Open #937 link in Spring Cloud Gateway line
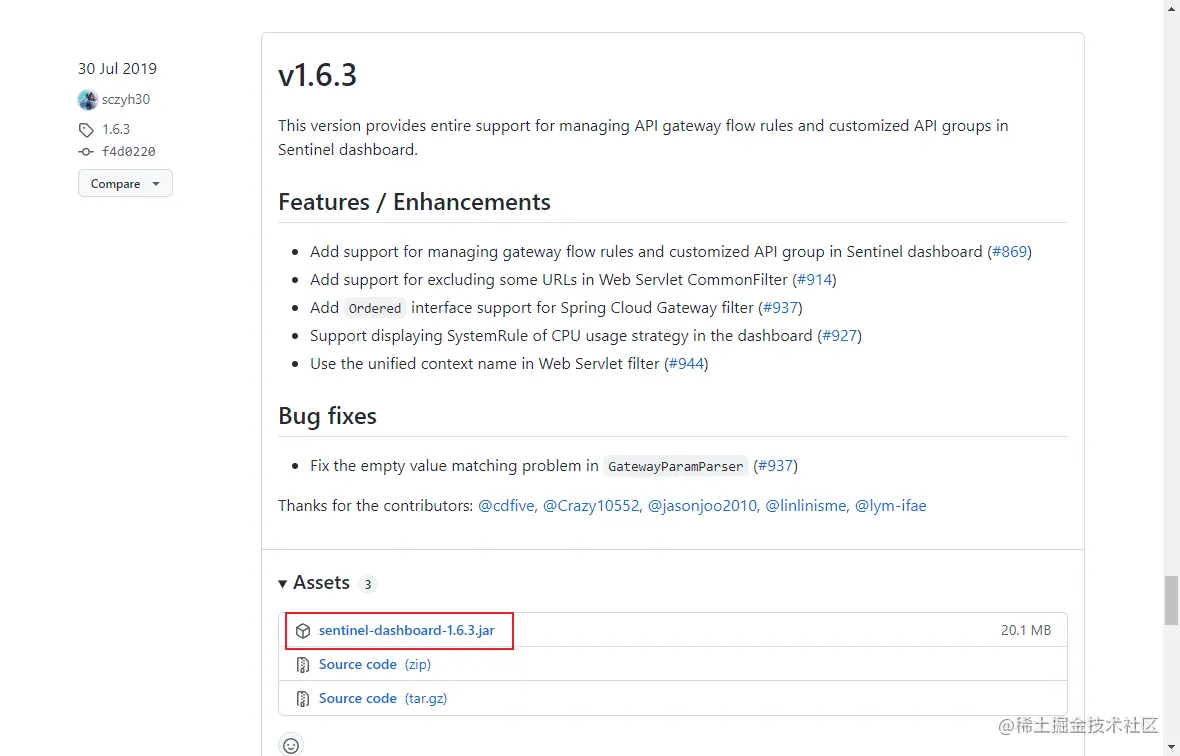This screenshot has height=756, width=1180. (x=780, y=308)
